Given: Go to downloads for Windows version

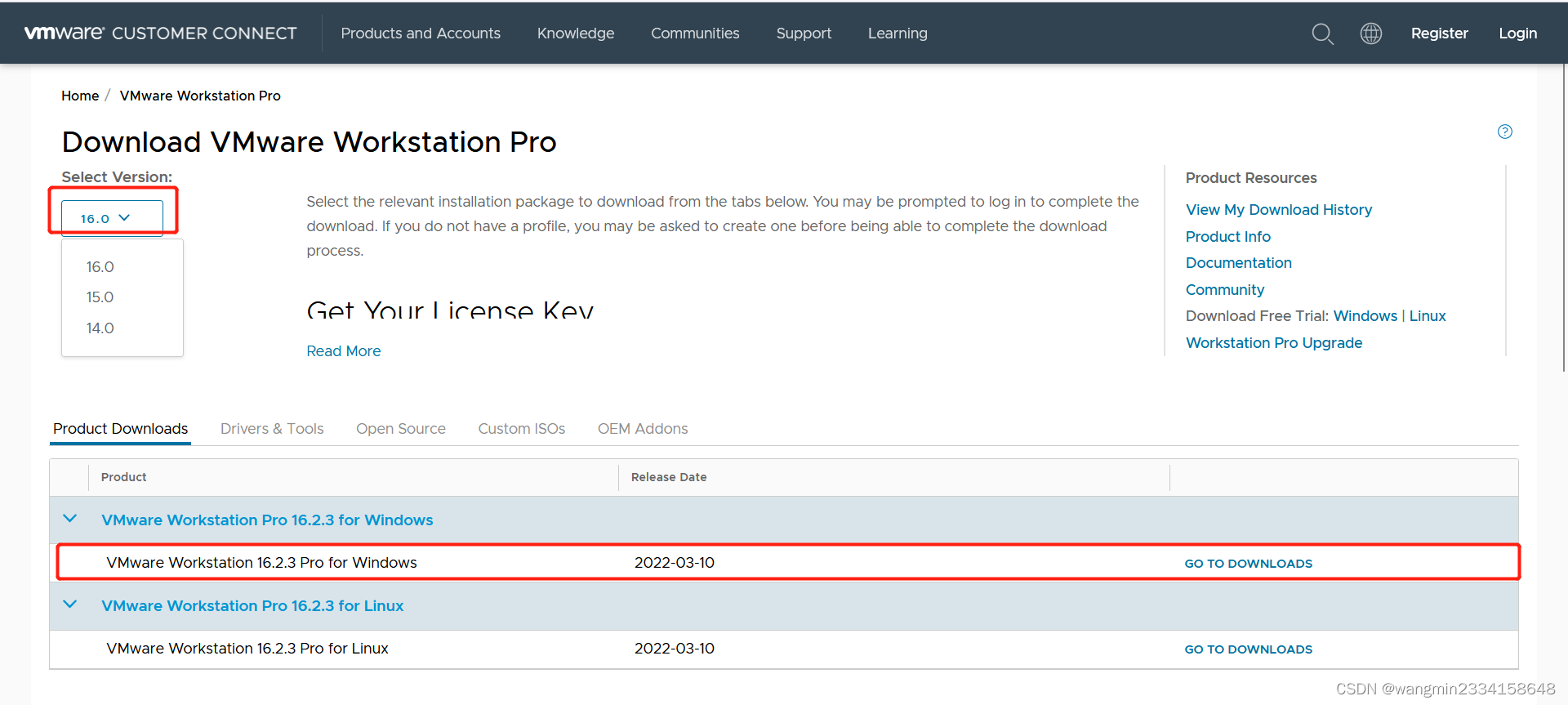Looking at the screenshot, I should point(1249,564).
